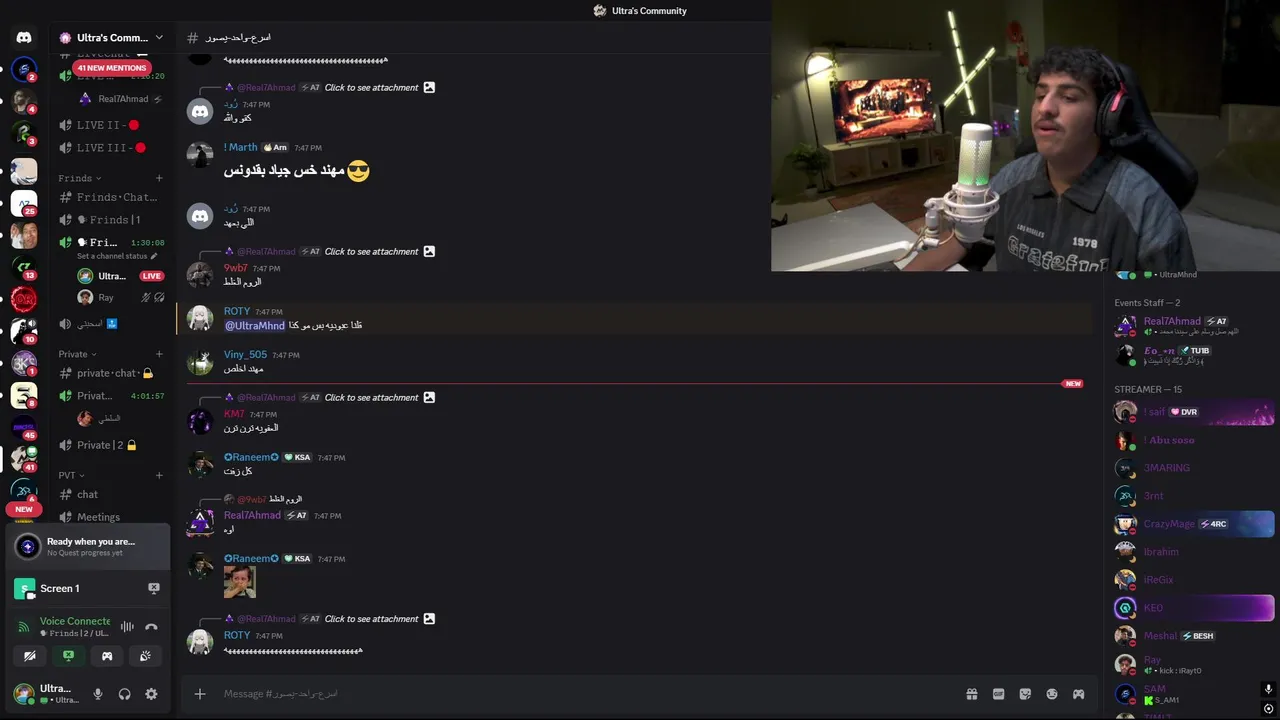
Task: Toggle headphones deafen in user panel
Action: pyautogui.click(x=125, y=694)
